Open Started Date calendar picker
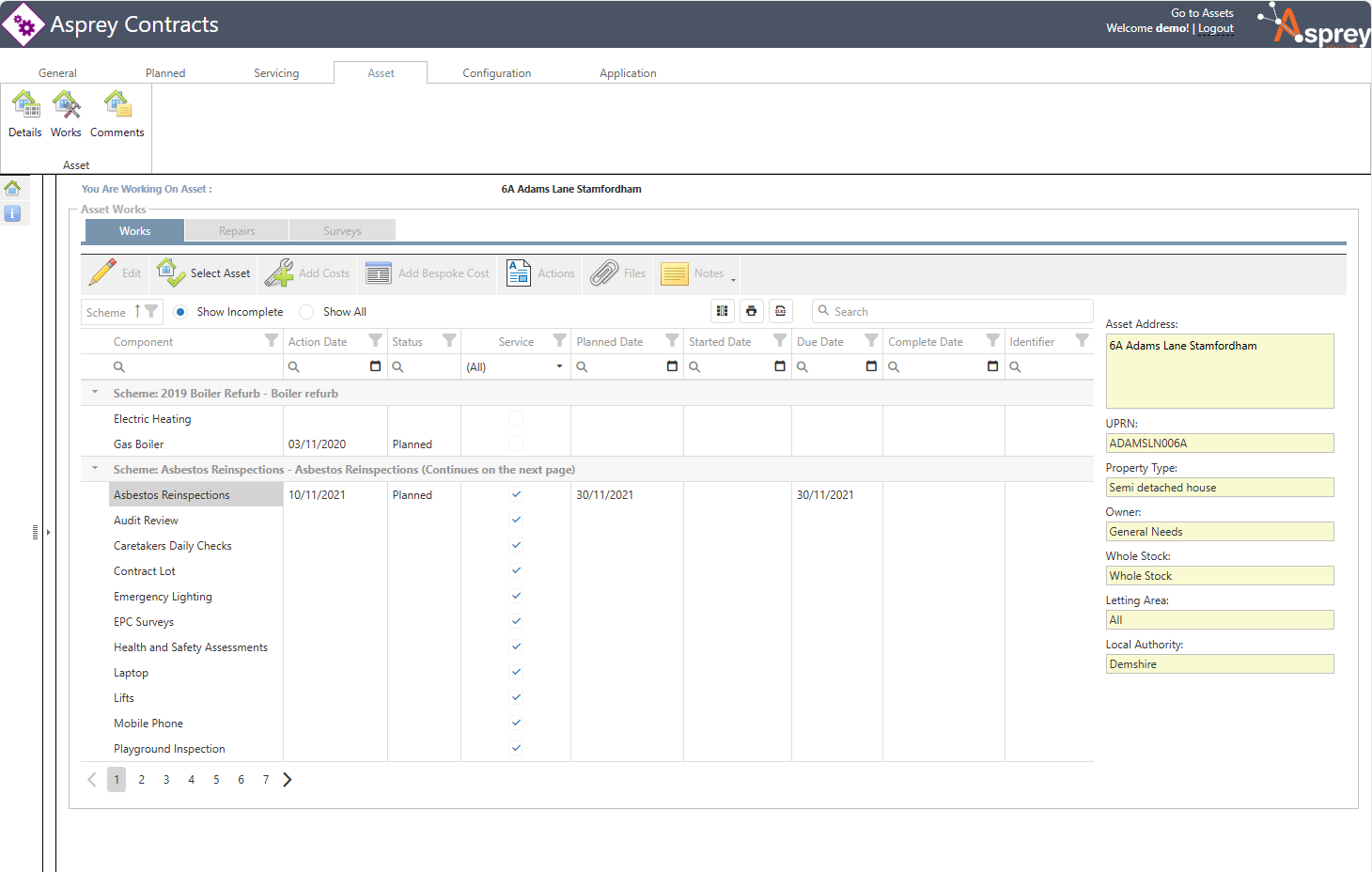Image resolution: width=1372 pixels, height=872 pixels. 780,366
